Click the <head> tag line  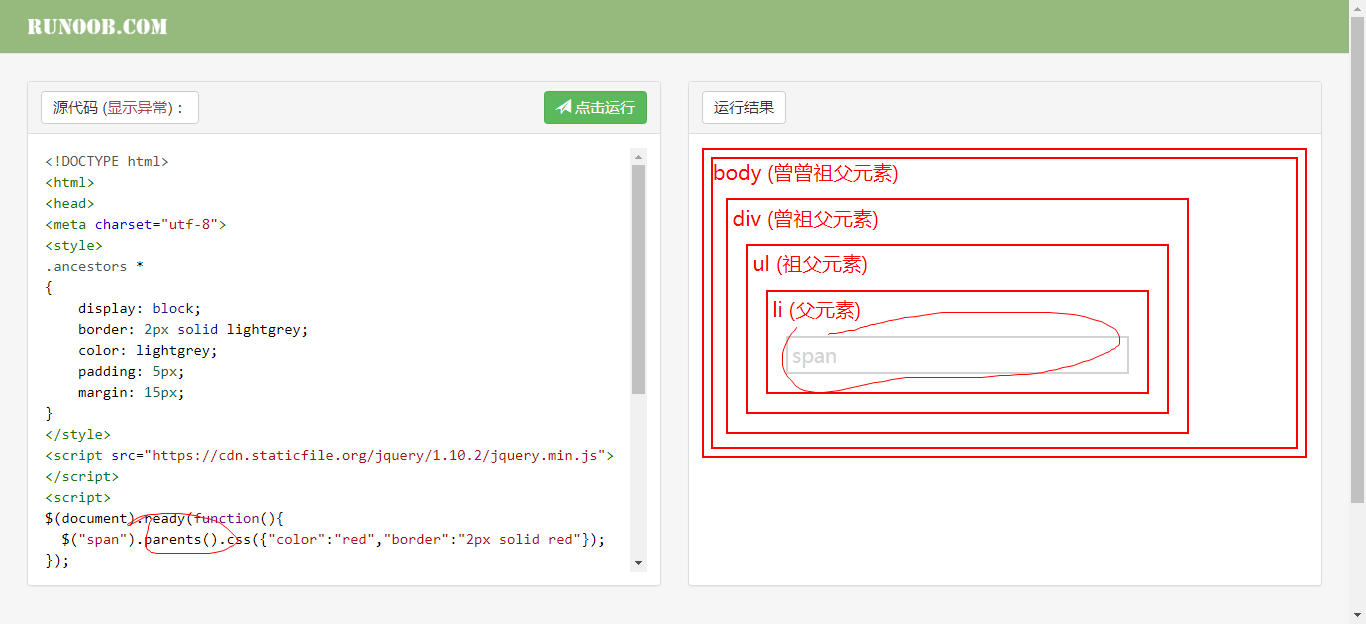70,203
